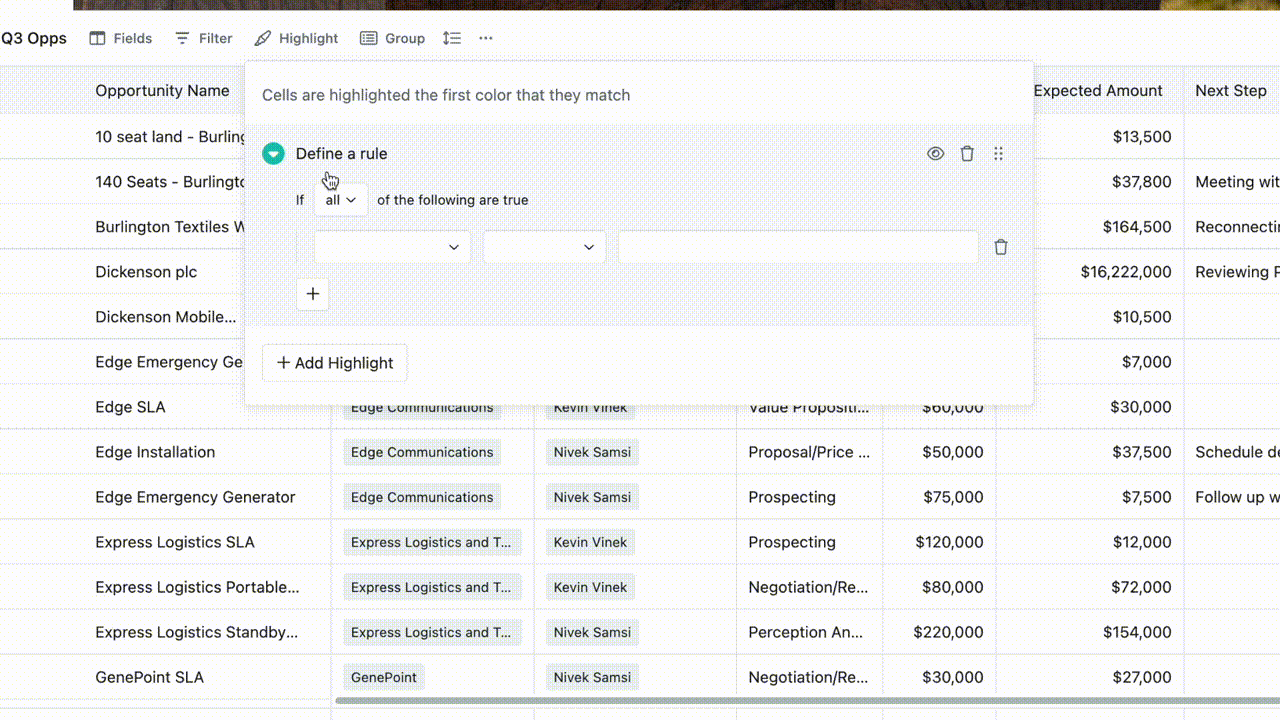
Task: Click the Edge Emergency Generator Prospecting stage cell
Action: pyautogui.click(x=792, y=497)
